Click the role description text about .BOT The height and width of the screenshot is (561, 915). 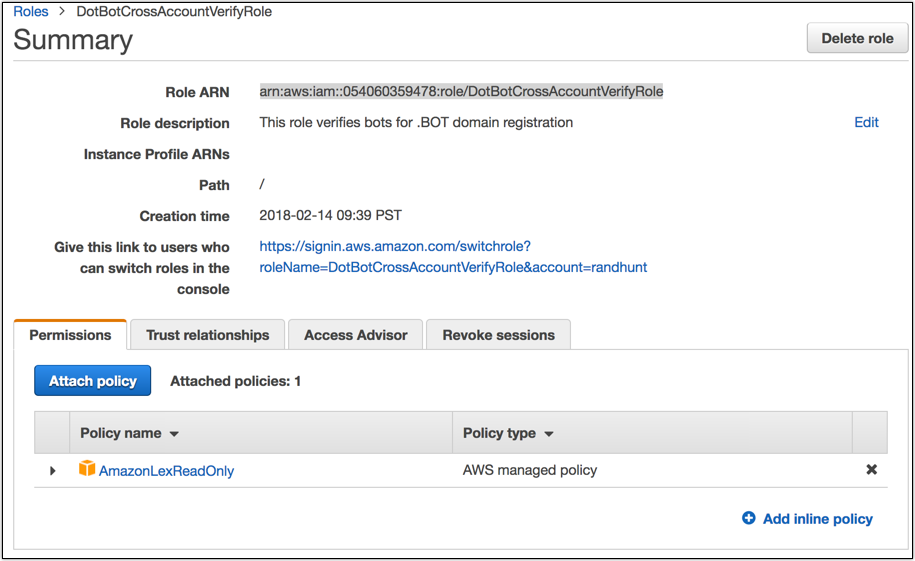click(416, 123)
